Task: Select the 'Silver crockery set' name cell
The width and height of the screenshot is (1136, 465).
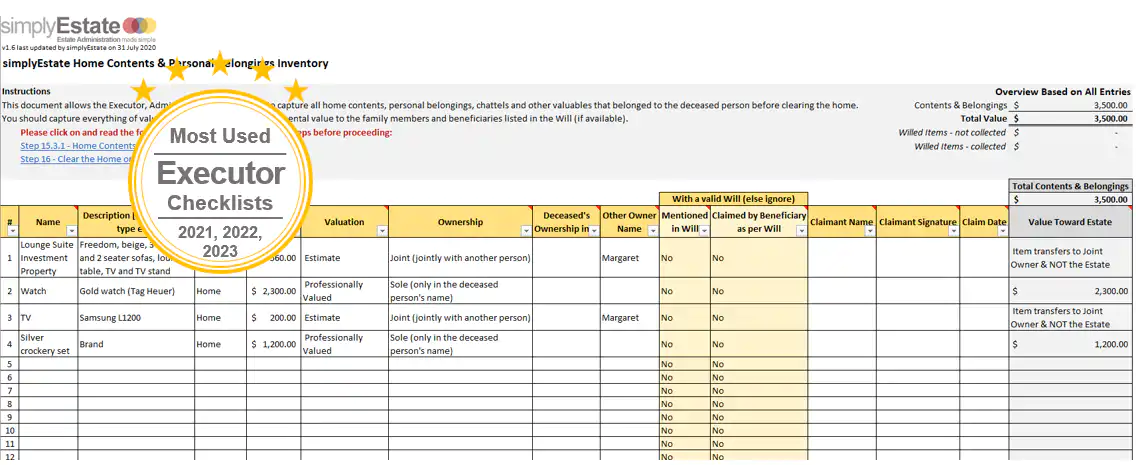Action: pyautogui.click(x=48, y=344)
